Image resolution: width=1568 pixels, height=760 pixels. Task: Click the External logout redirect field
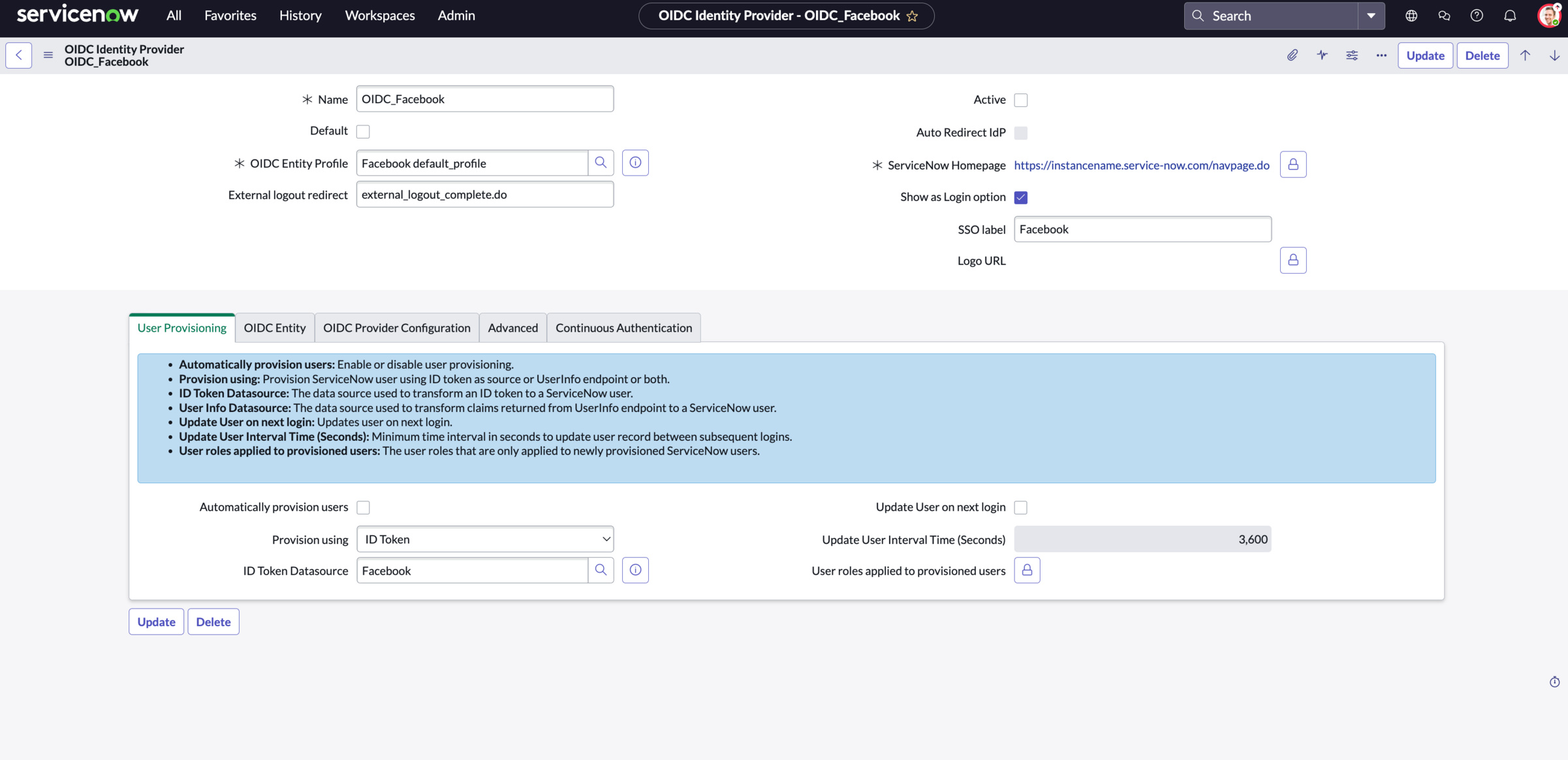[485, 195]
